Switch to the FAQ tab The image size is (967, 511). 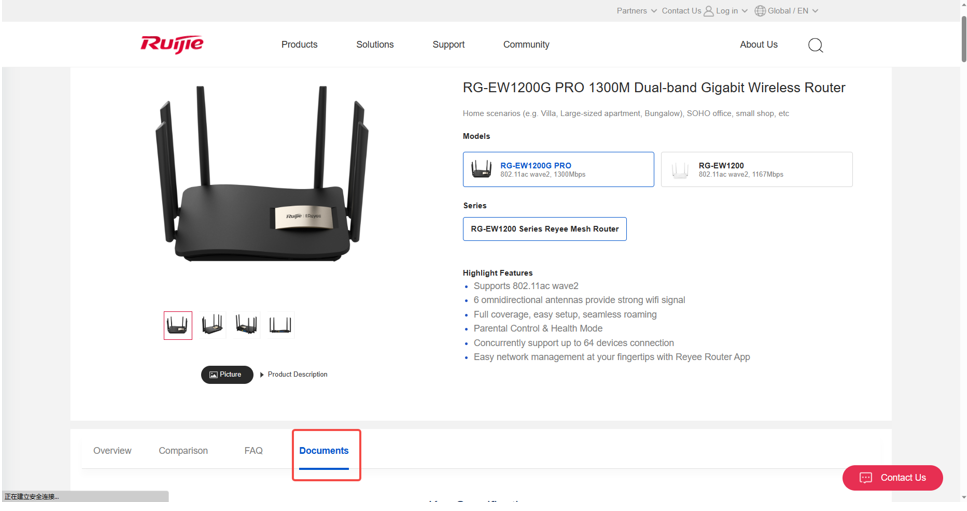[x=253, y=451]
